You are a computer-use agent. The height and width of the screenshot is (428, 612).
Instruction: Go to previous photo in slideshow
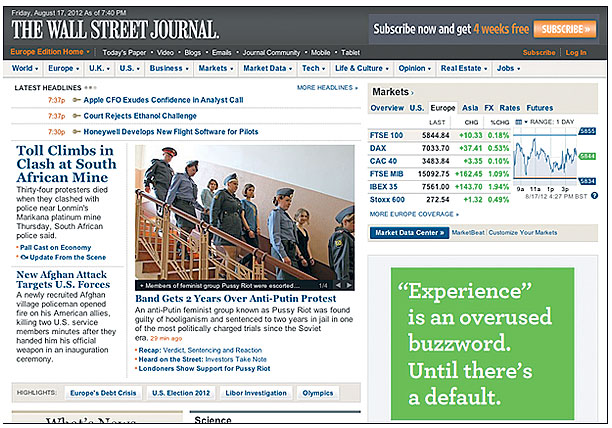338,286
